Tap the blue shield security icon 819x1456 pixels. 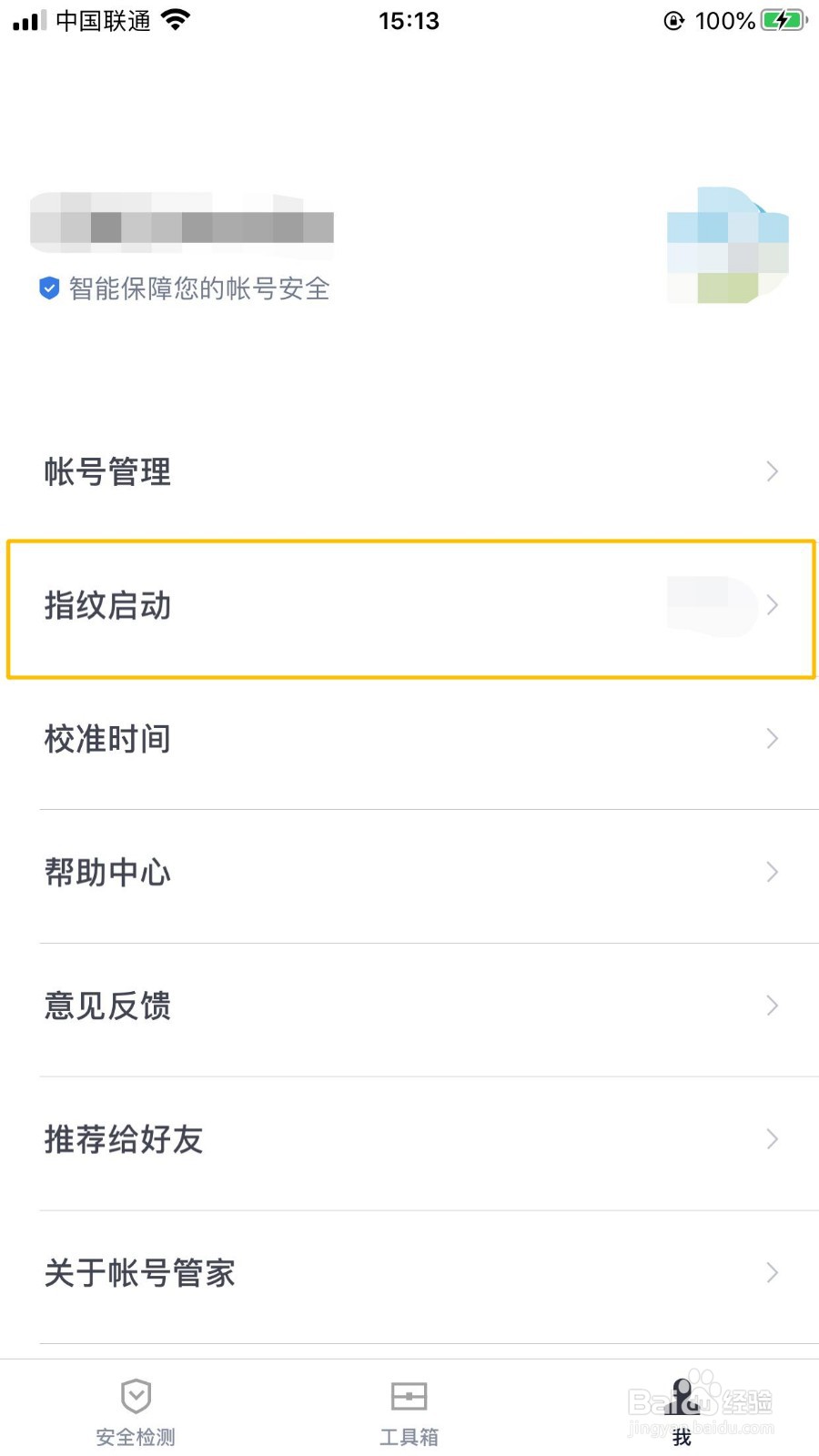[49, 288]
